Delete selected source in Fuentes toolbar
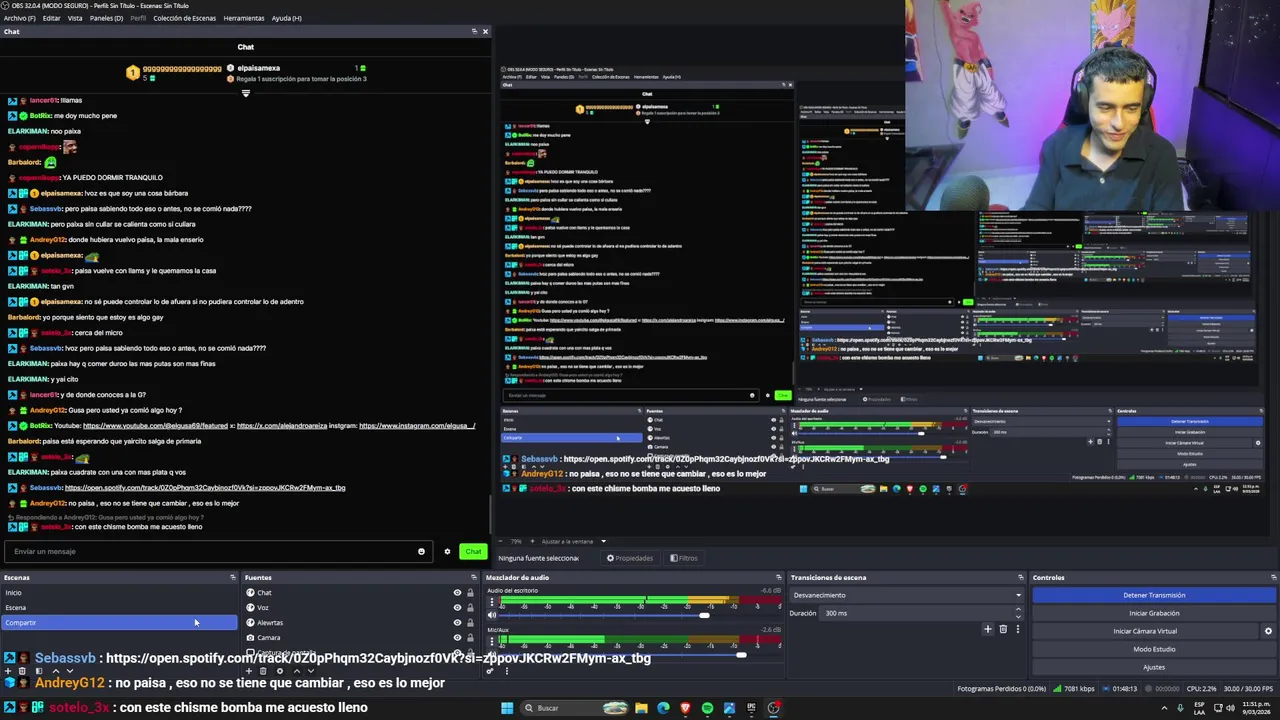Screen dimensions: 1280x720 coord(263,670)
